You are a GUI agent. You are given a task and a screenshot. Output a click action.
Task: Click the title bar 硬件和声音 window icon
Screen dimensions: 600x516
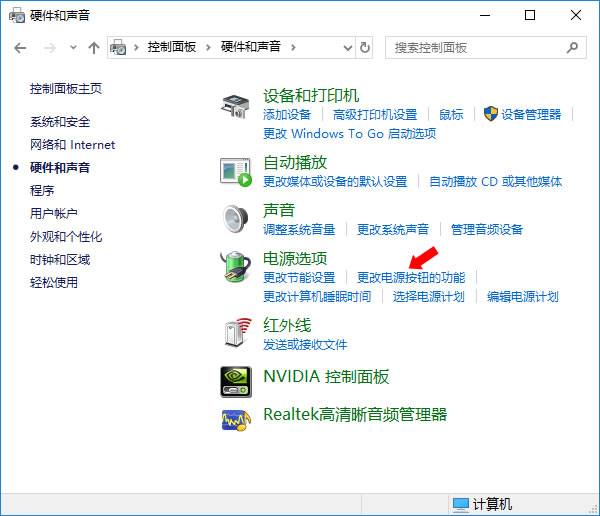click(x=17, y=15)
